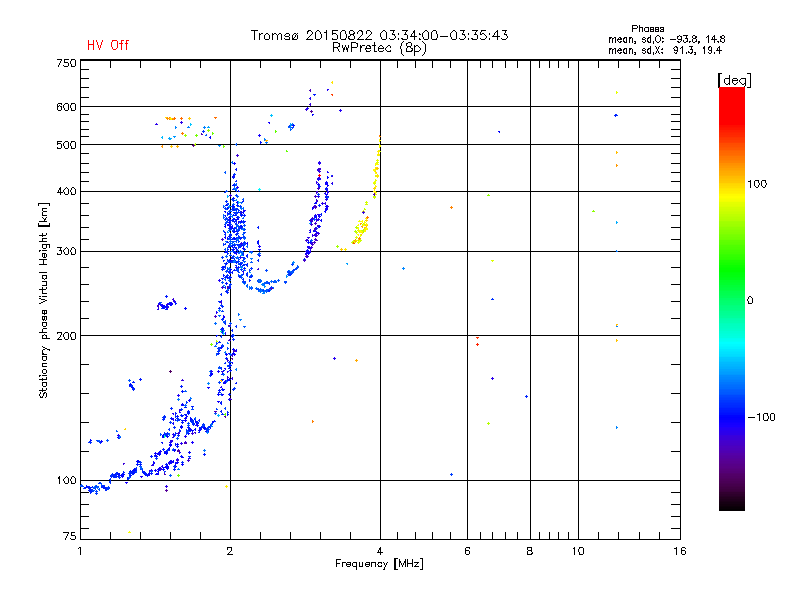Click the y-axis tick label '400'
The height and width of the screenshot is (600, 800).
click(66, 191)
